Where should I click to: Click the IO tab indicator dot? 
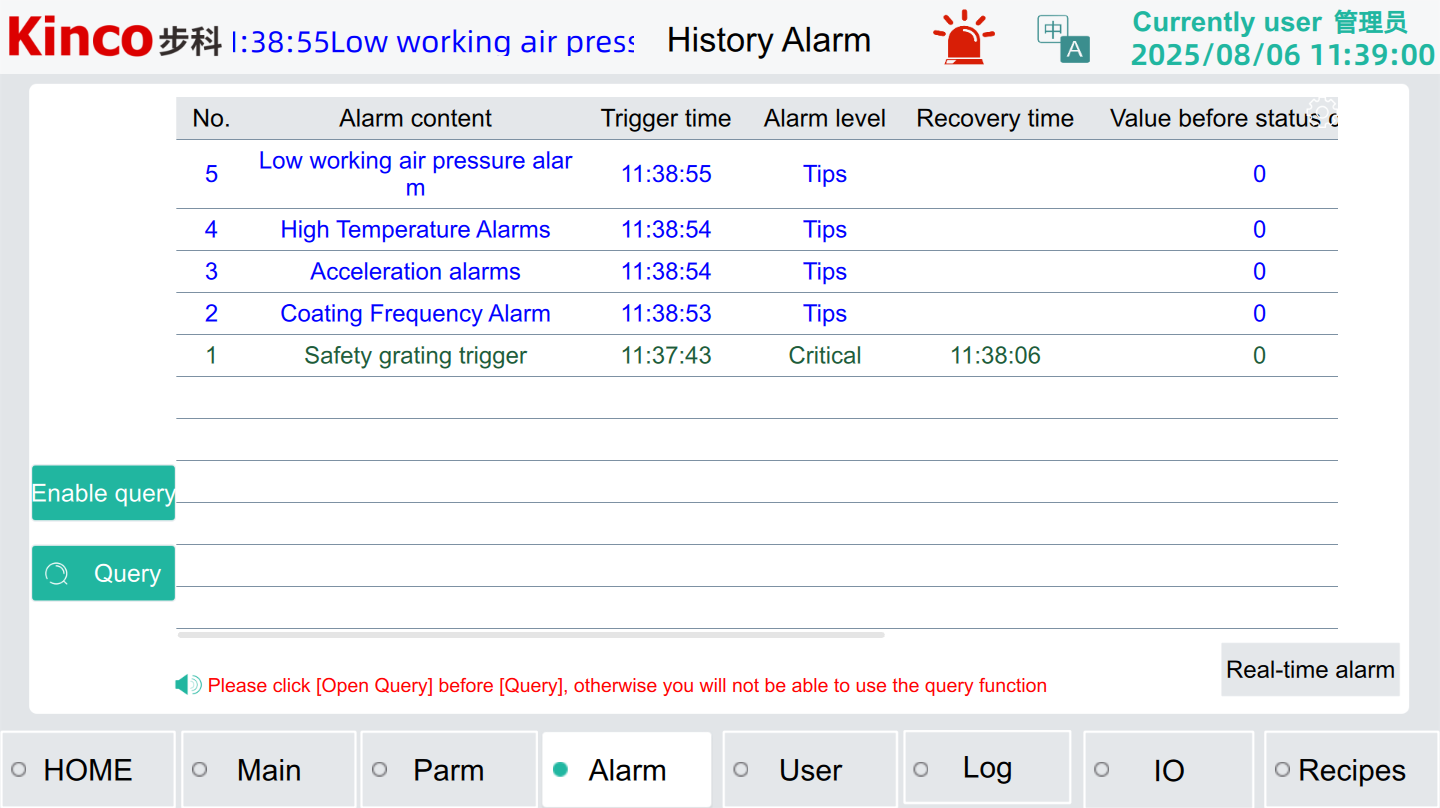tap(1101, 770)
